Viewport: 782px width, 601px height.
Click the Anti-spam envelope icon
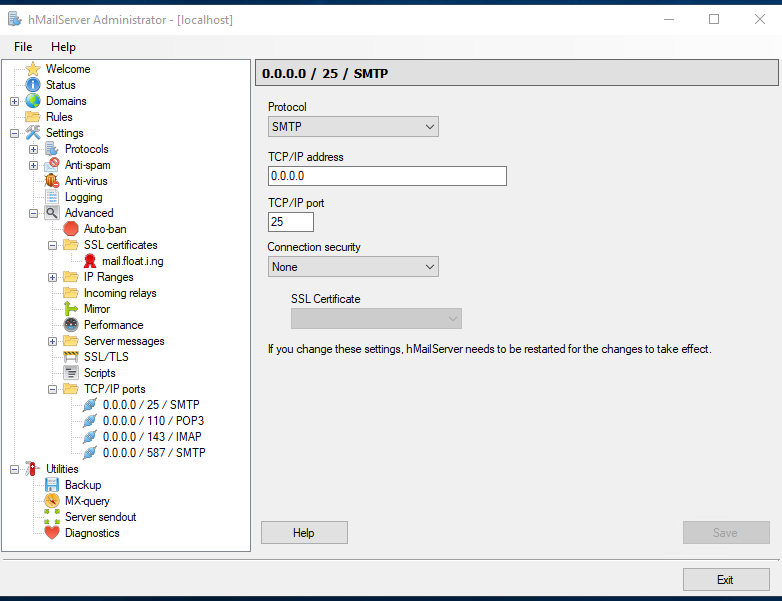52,165
